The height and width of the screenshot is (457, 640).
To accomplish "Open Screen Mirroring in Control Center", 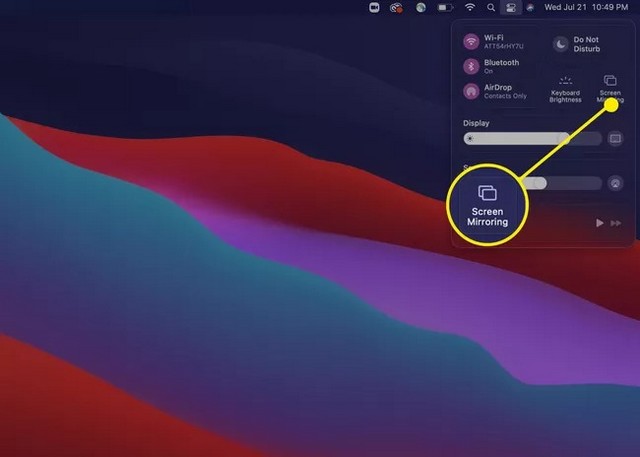I will pos(610,89).
